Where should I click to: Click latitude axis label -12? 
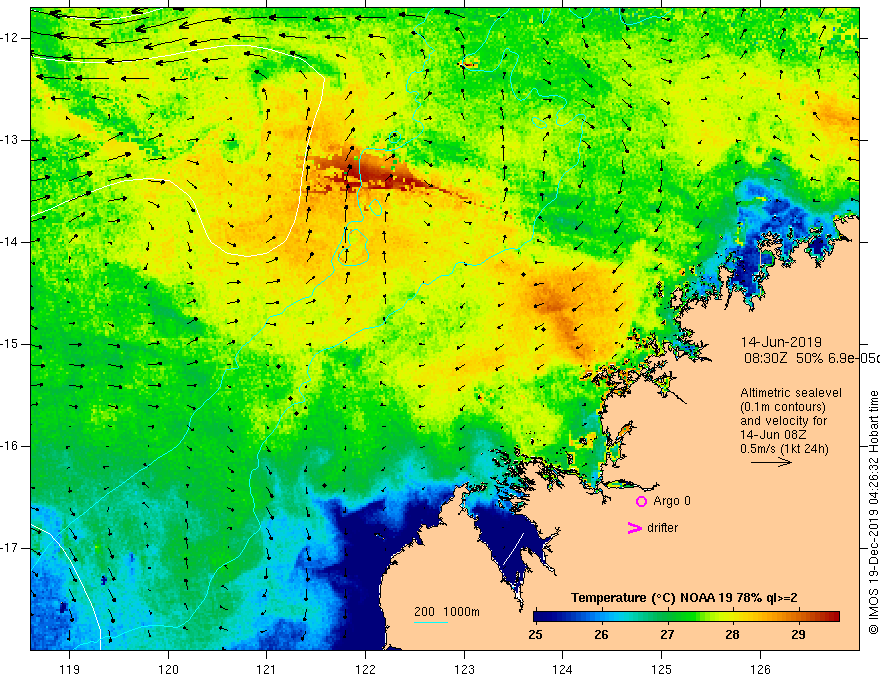[11, 38]
